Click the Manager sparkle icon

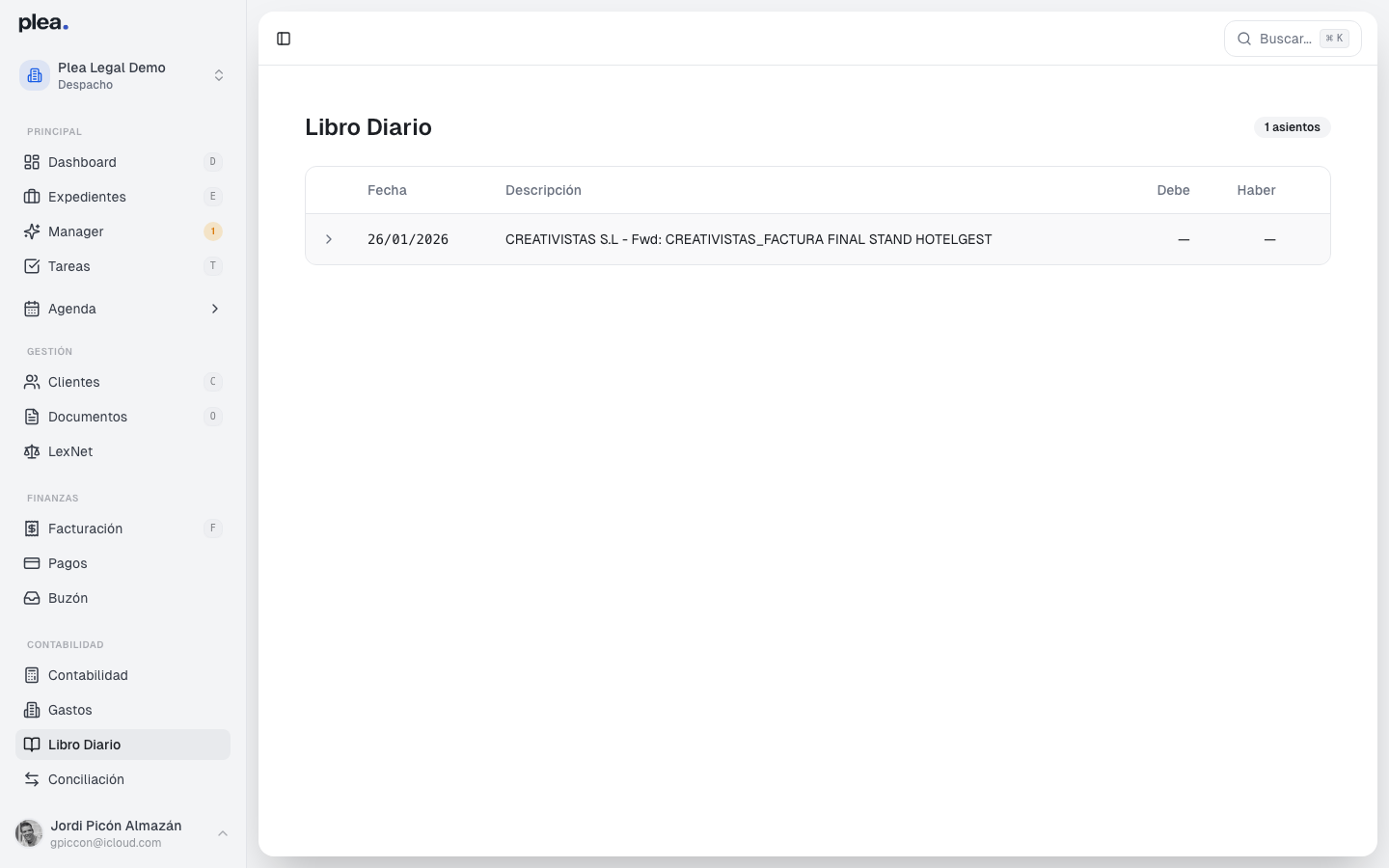[32, 231]
